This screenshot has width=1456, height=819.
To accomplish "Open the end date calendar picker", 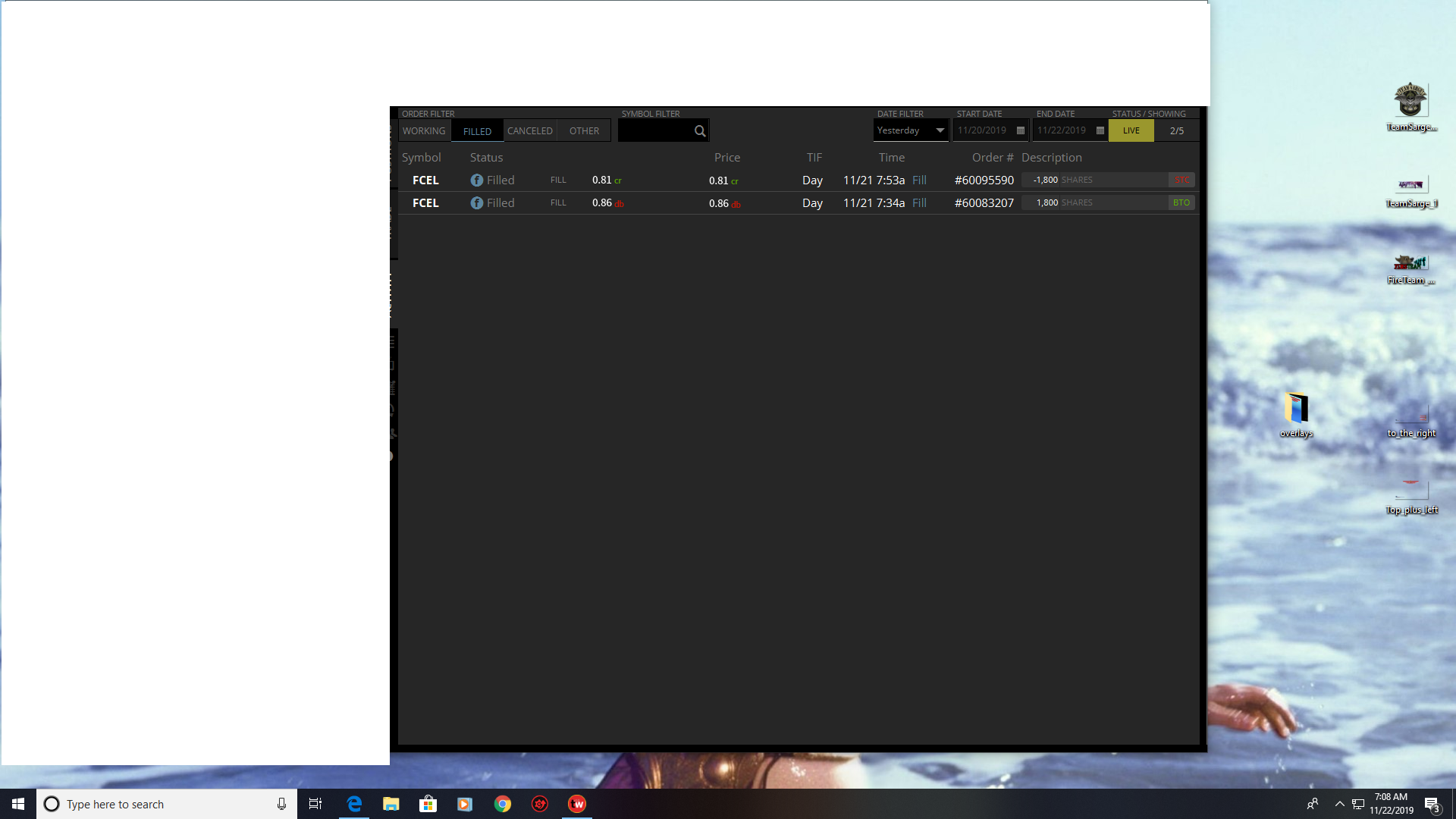I will coord(1100,130).
